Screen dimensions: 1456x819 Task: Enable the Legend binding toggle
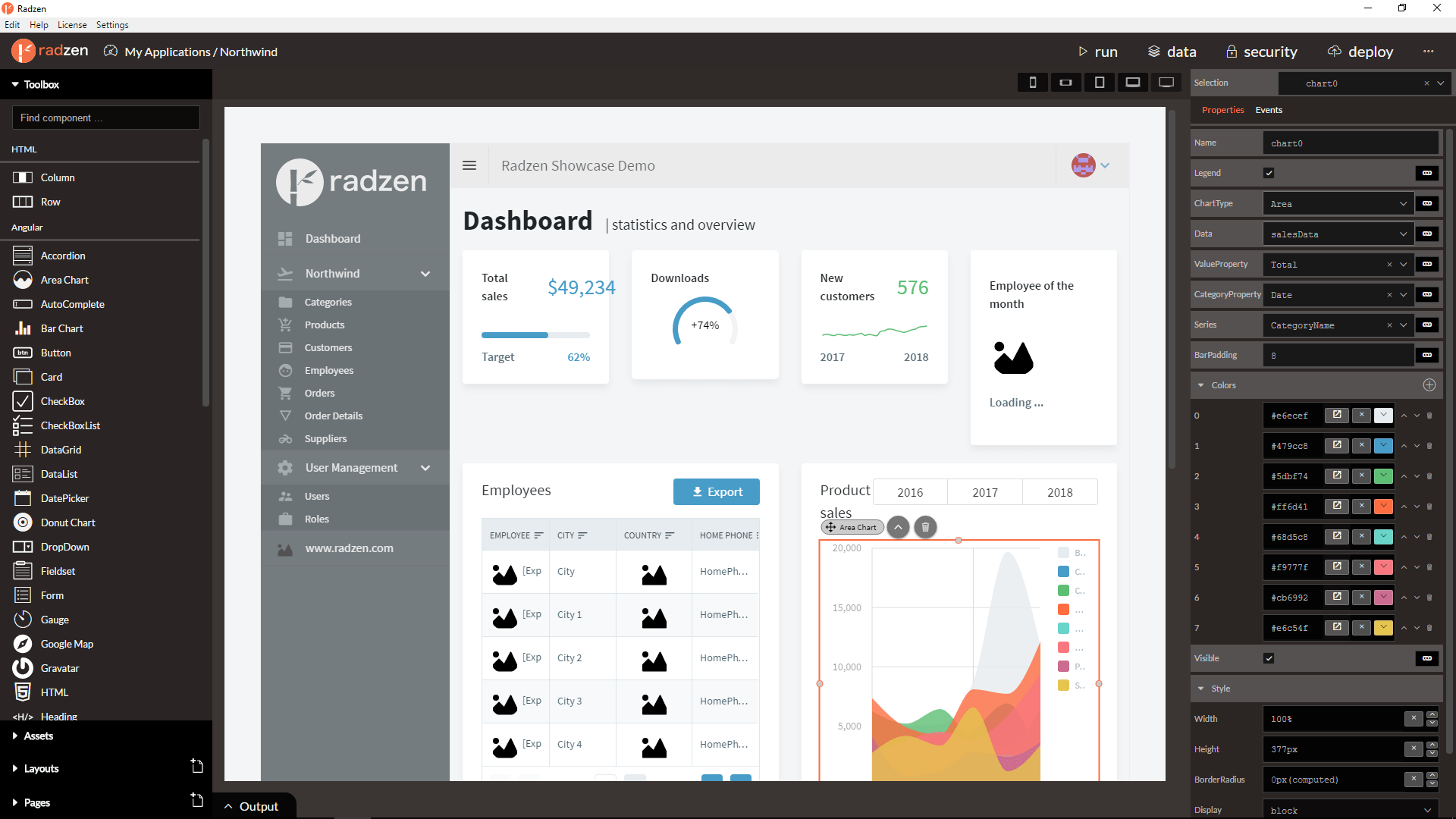click(1428, 172)
